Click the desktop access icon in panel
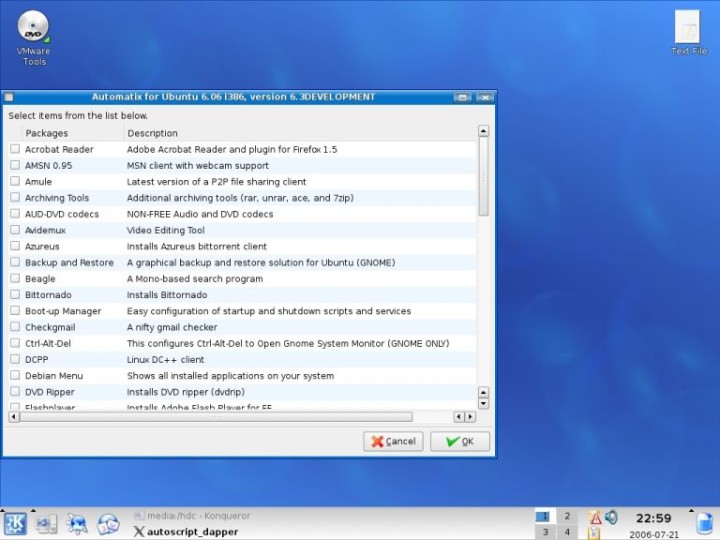 (x=46, y=524)
